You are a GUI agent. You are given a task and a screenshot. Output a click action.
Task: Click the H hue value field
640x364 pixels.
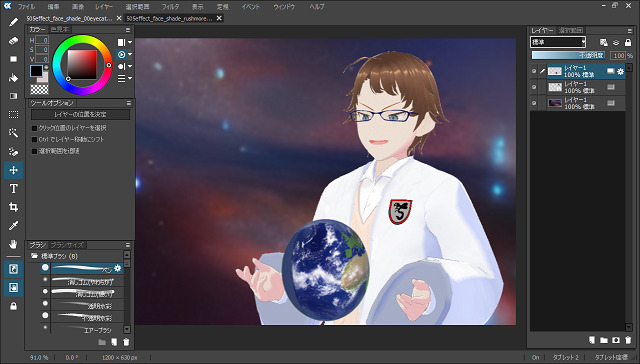click(x=42, y=40)
